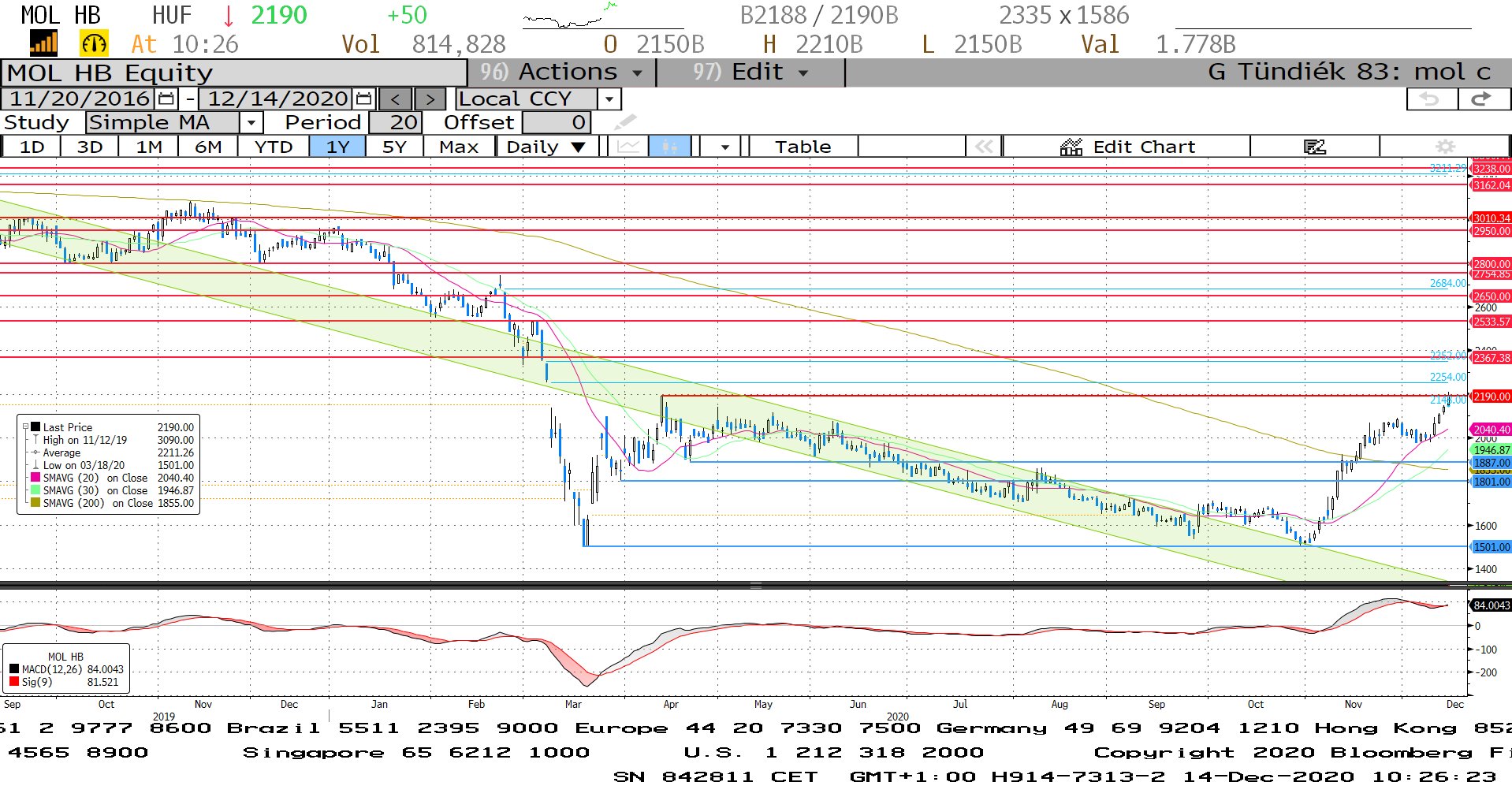Select the 5Y range tab
Image resolution: width=1512 pixels, height=808 pixels.
coord(394,147)
